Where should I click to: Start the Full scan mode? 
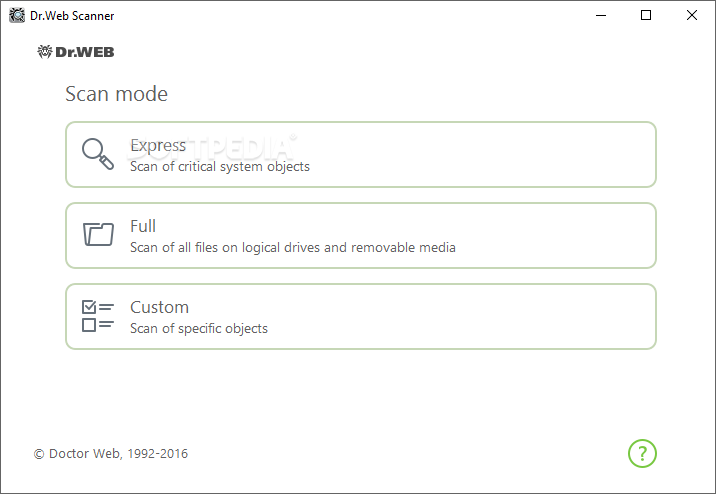[361, 236]
